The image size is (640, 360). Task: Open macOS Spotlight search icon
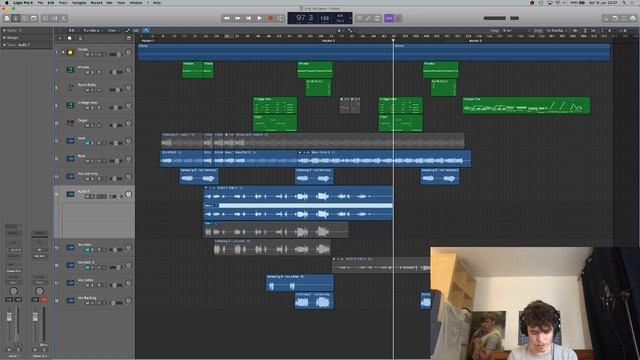pyautogui.click(x=623, y=2)
